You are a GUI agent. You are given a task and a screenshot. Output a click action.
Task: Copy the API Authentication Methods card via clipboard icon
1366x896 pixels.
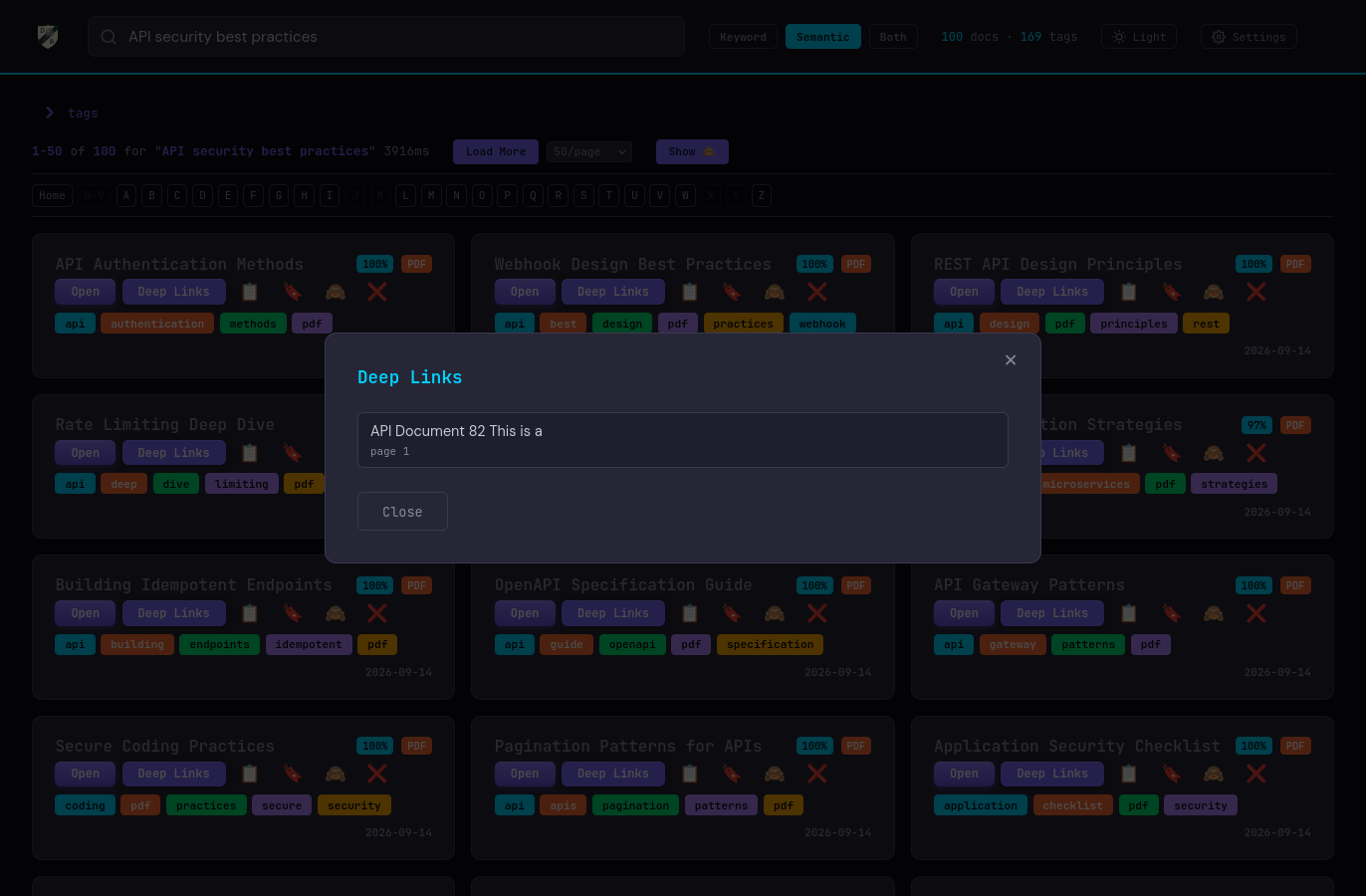250,292
